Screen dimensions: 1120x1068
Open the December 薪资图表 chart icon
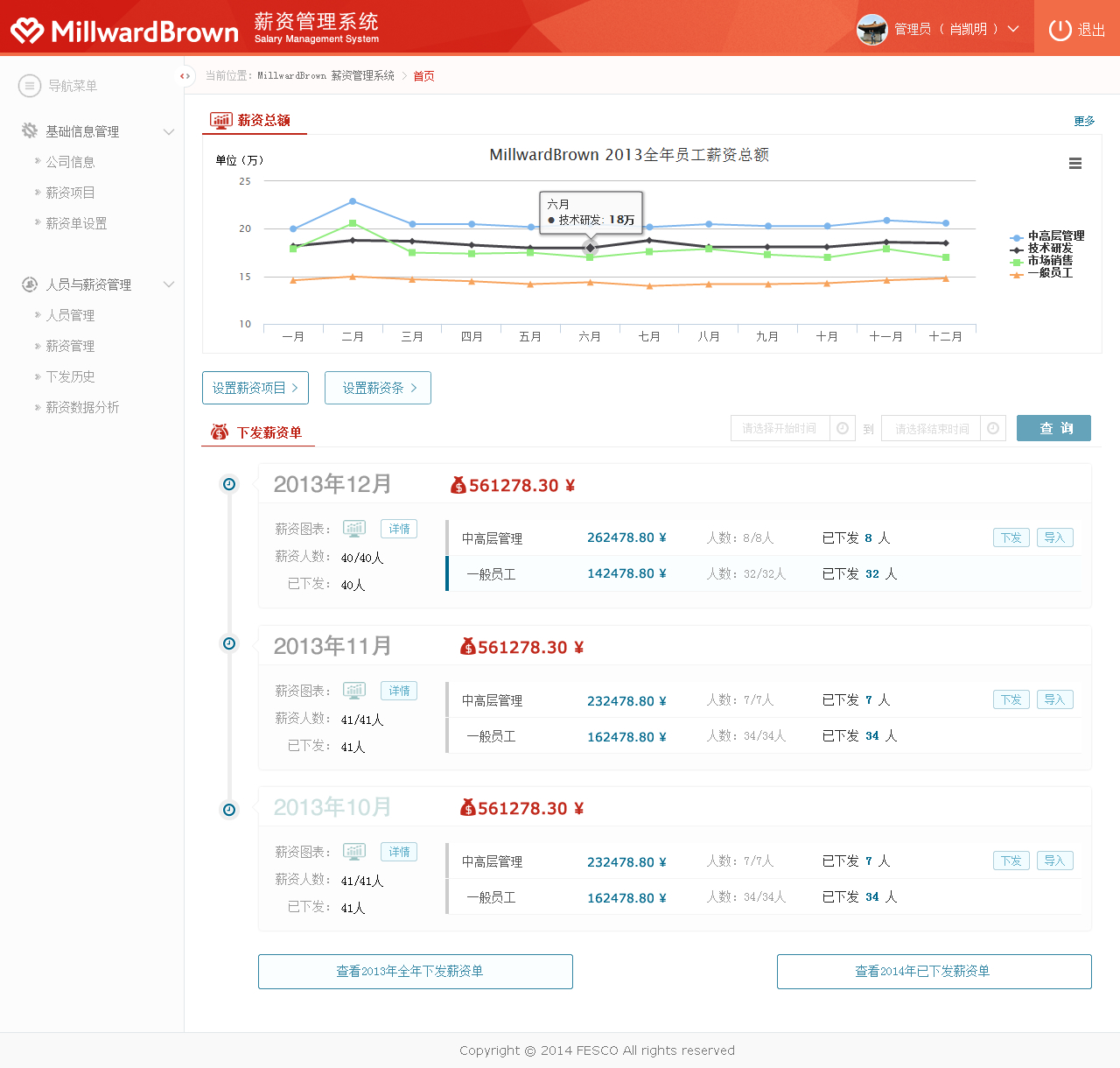click(x=354, y=528)
